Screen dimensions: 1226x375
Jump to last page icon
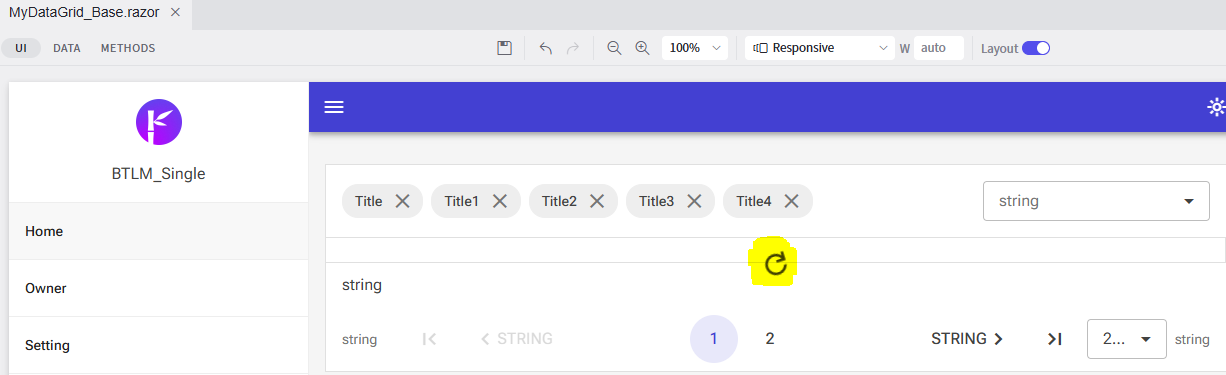point(1054,339)
